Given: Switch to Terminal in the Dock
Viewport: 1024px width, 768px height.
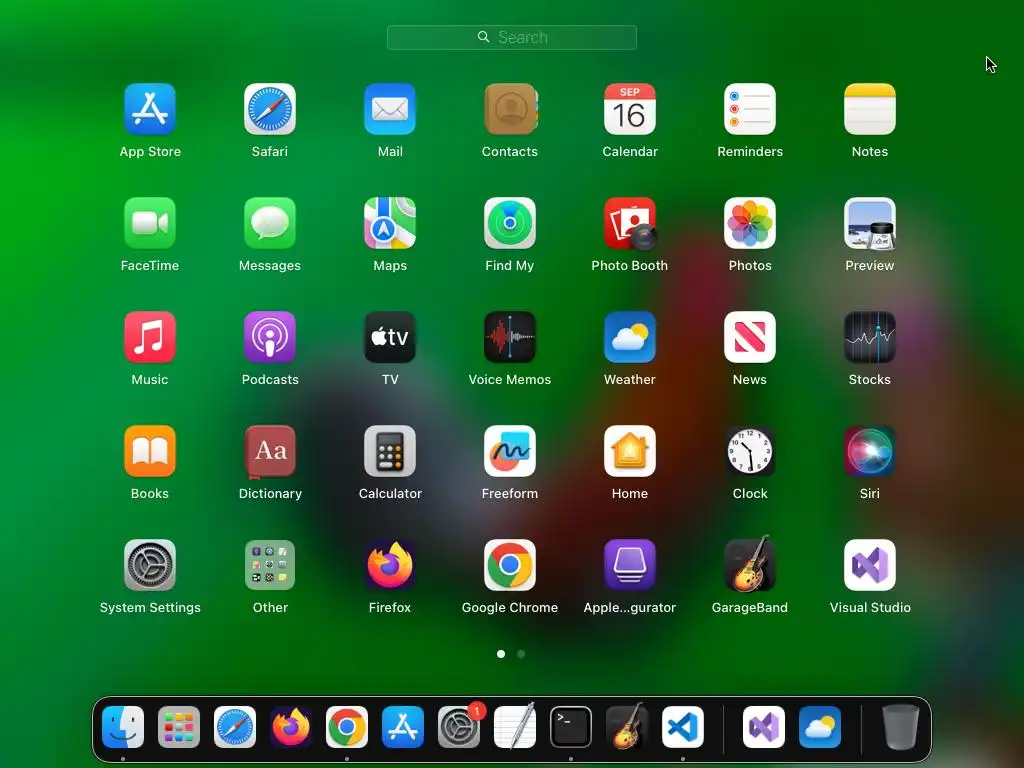Looking at the screenshot, I should (x=571, y=727).
